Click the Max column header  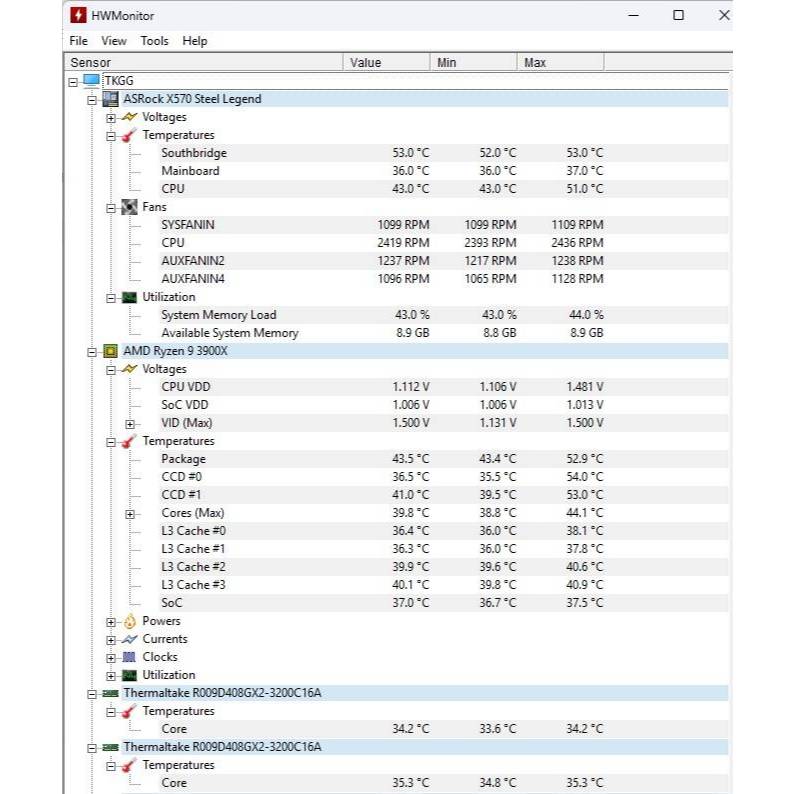(x=560, y=62)
